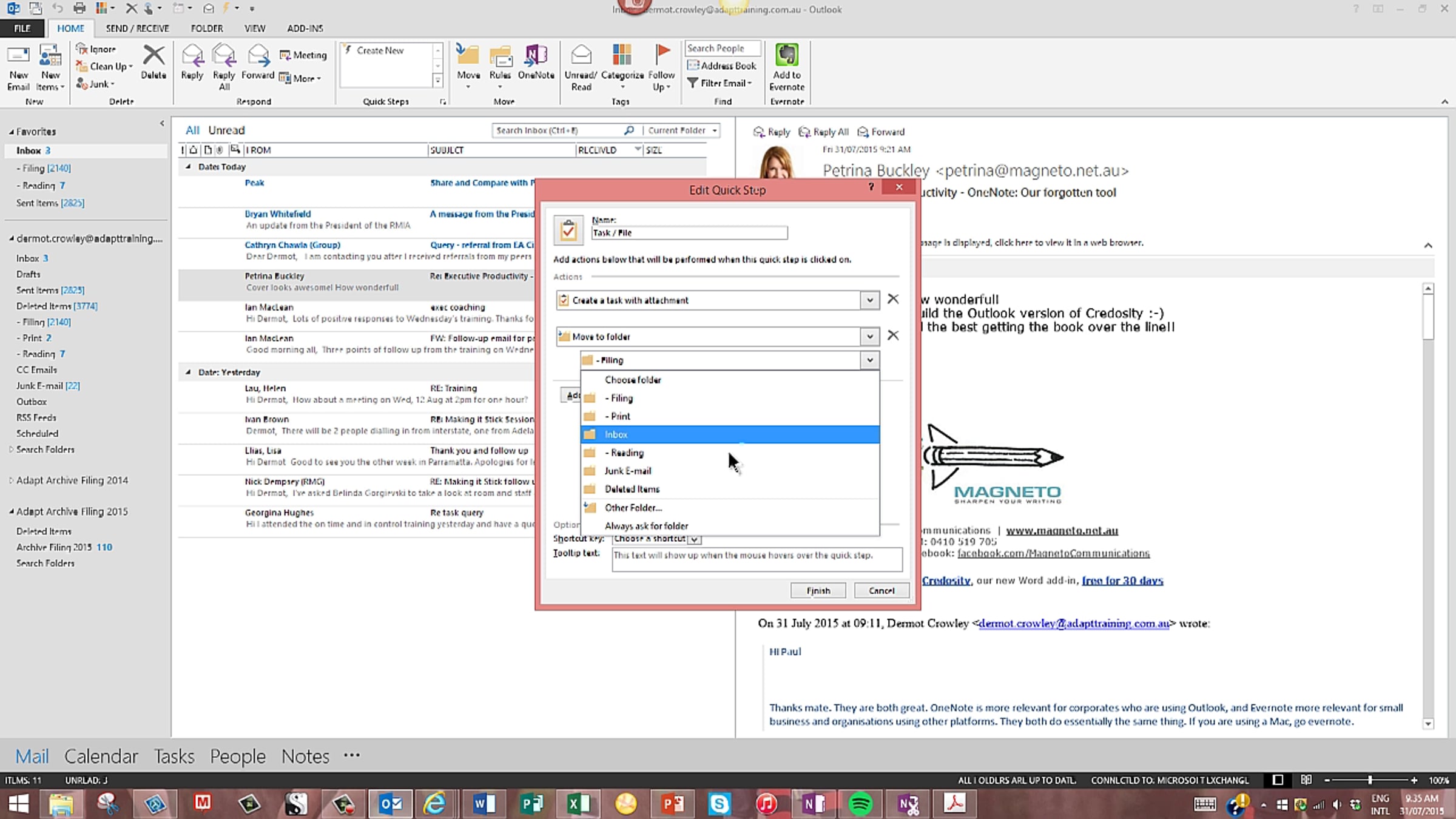
Task: Click the Finish button
Action: coord(818,590)
